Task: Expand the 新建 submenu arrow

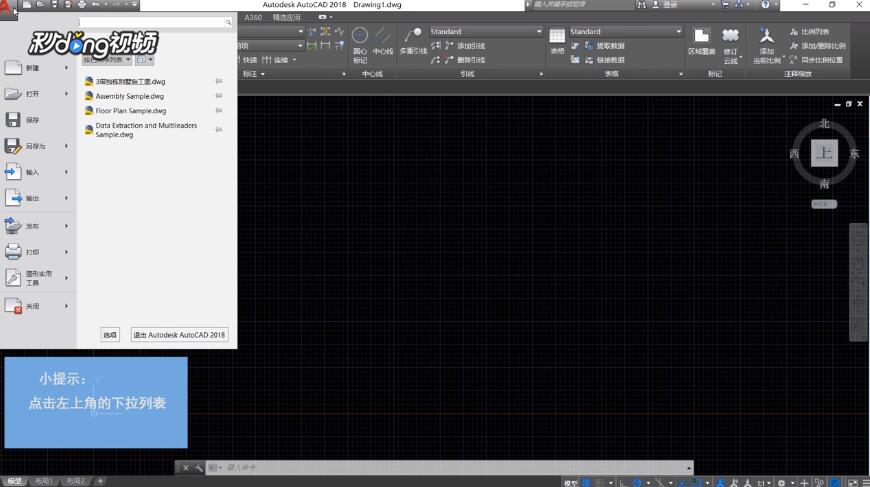Action: pos(67,68)
